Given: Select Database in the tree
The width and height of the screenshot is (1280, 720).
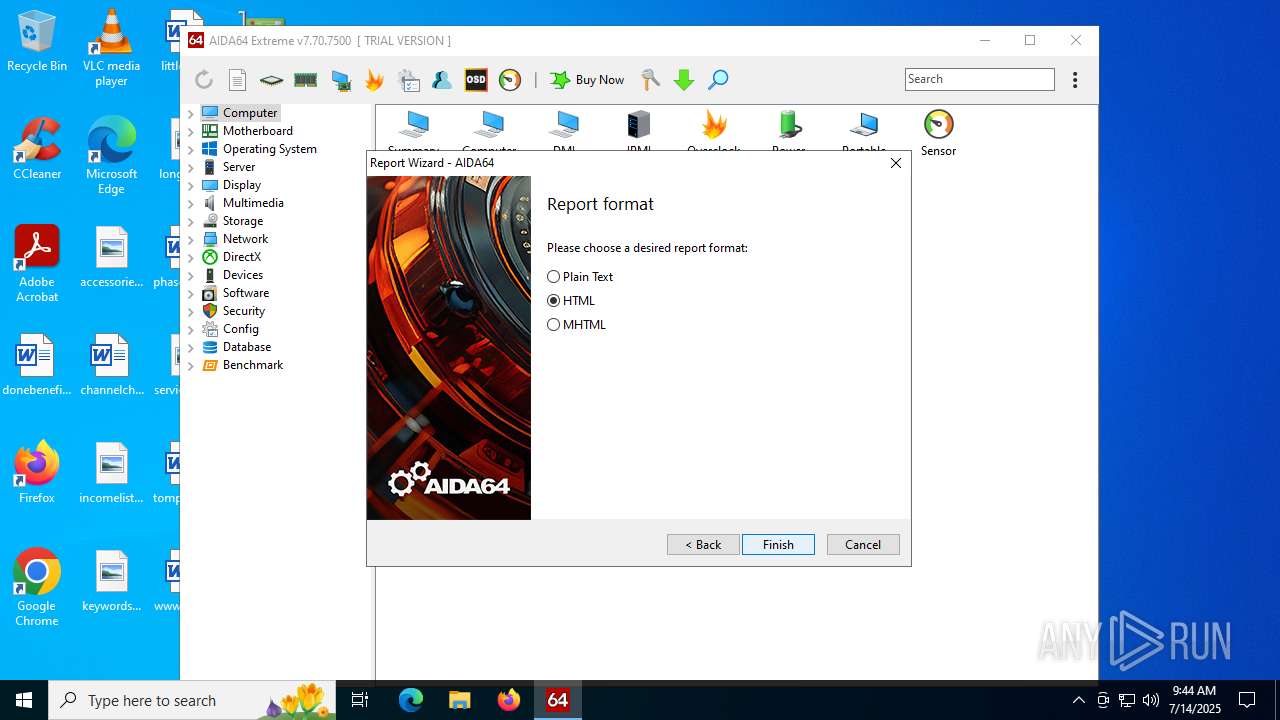Looking at the screenshot, I should coord(247,347).
